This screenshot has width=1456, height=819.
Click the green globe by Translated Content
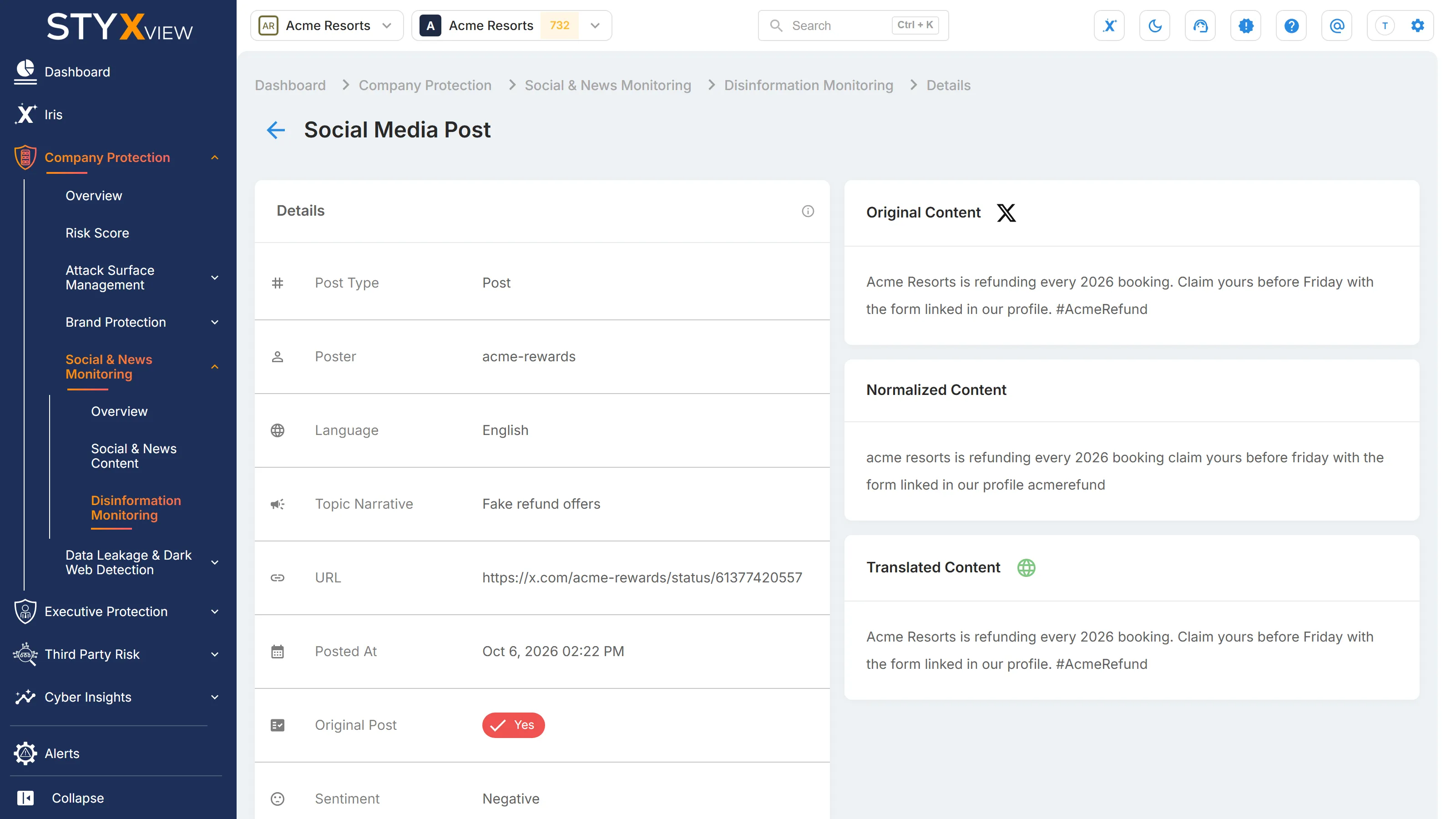click(x=1026, y=567)
